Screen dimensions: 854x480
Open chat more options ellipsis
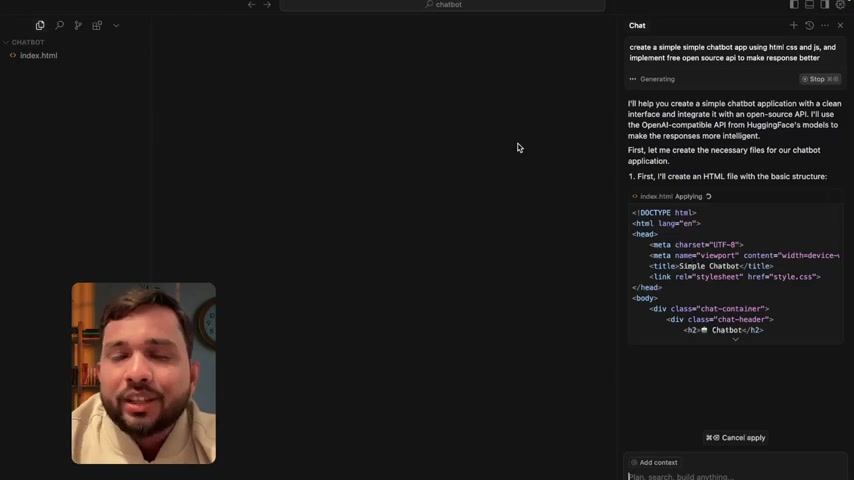825,26
